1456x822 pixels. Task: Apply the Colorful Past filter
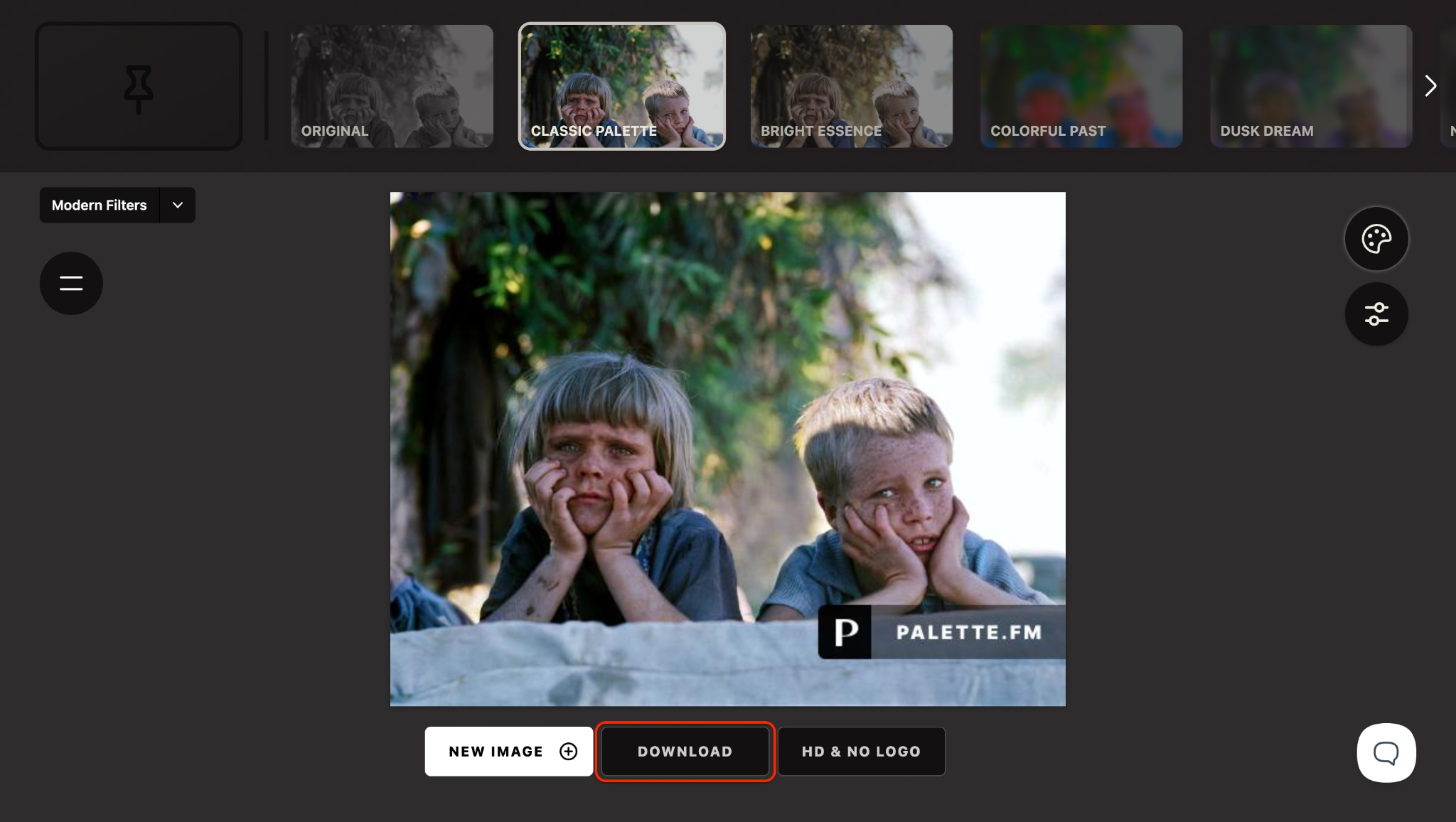pyautogui.click(x=1081, y=86)
